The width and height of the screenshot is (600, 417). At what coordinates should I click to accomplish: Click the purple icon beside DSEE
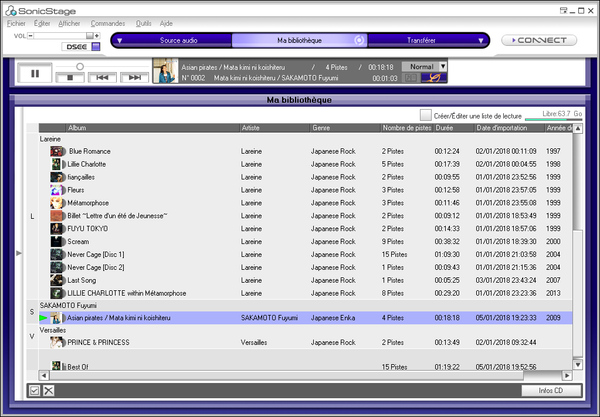point(95,47)
